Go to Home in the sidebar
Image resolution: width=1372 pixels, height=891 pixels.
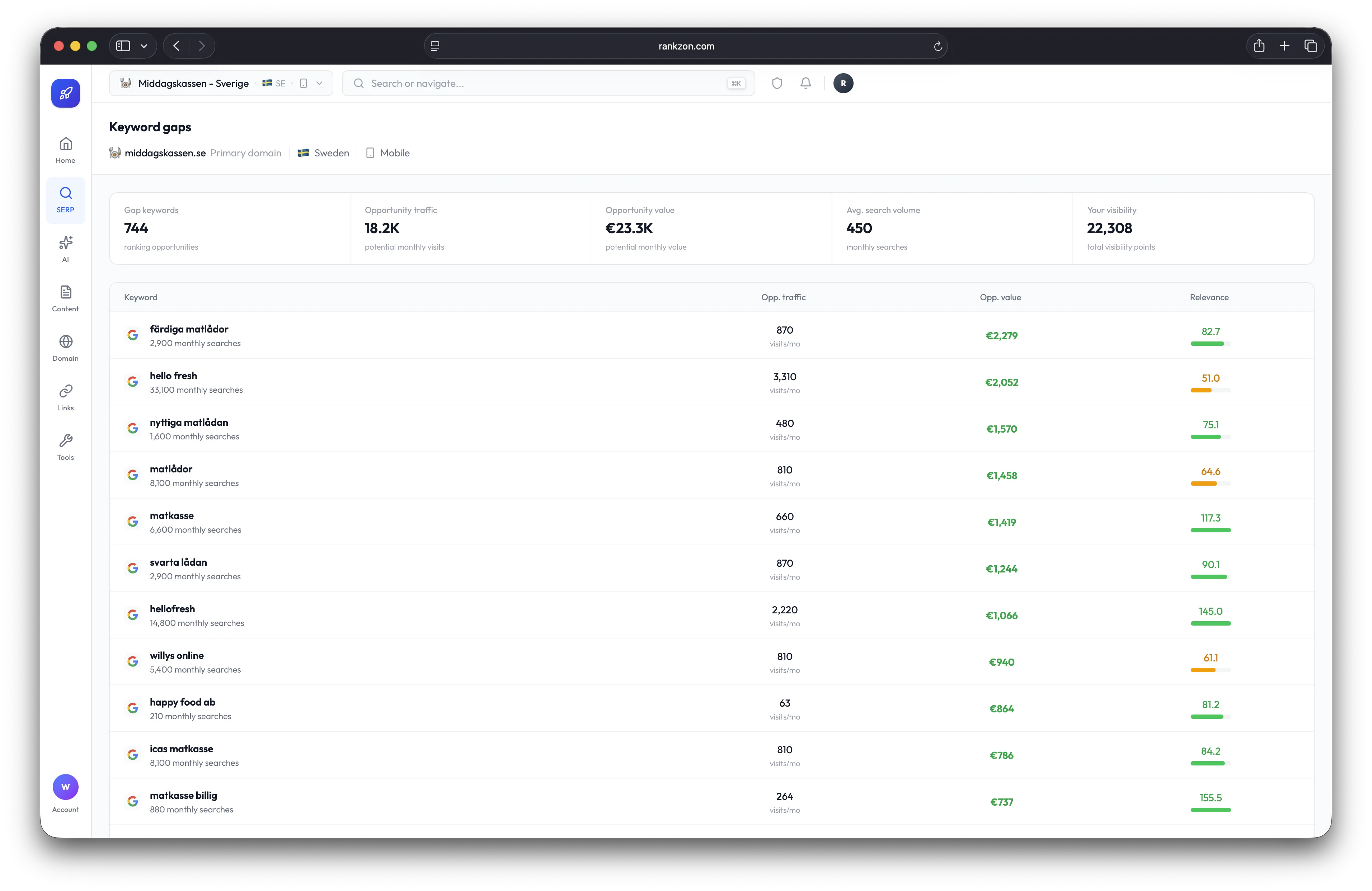click(x=66, y=150)
